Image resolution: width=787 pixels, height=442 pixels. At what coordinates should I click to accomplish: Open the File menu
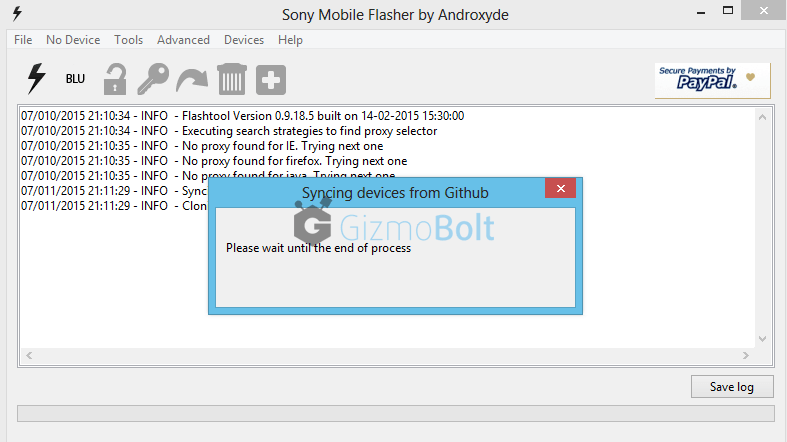(x=23, y=40)
